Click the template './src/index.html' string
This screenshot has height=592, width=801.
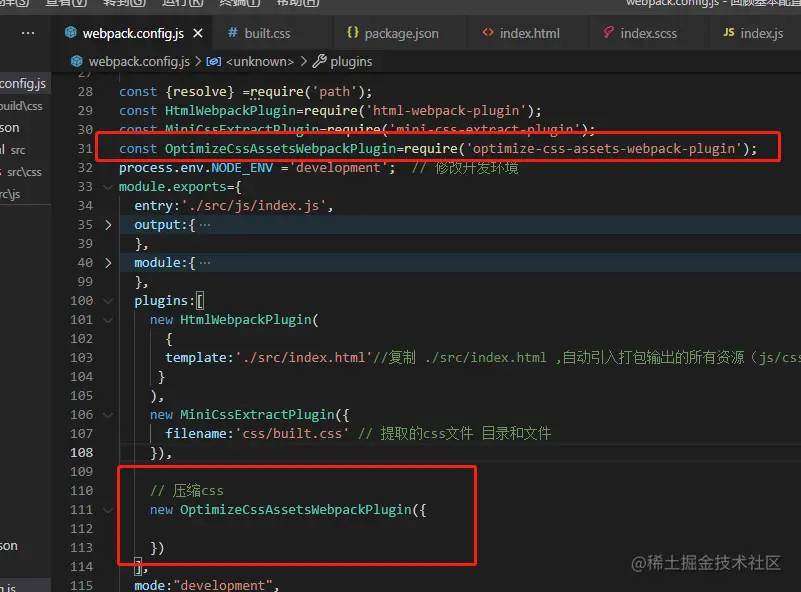(x=303, y=358)
